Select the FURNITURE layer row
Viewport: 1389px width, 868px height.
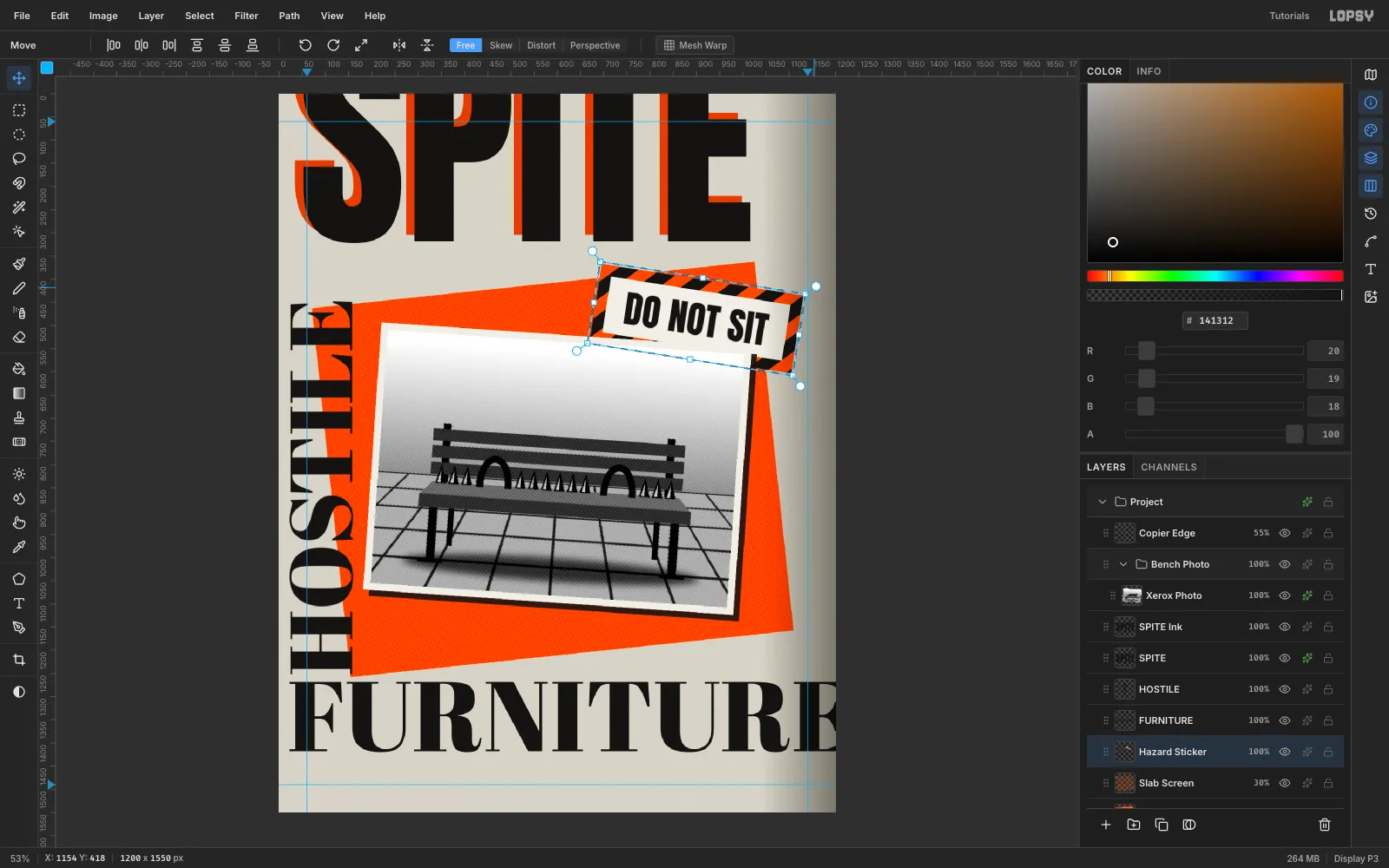pos(1215,720)
